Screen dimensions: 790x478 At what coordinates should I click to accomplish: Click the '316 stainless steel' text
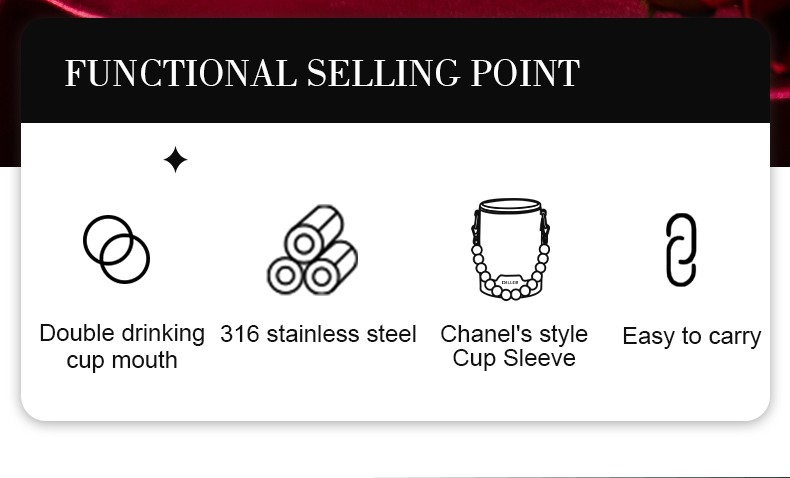tap(318, 334)
